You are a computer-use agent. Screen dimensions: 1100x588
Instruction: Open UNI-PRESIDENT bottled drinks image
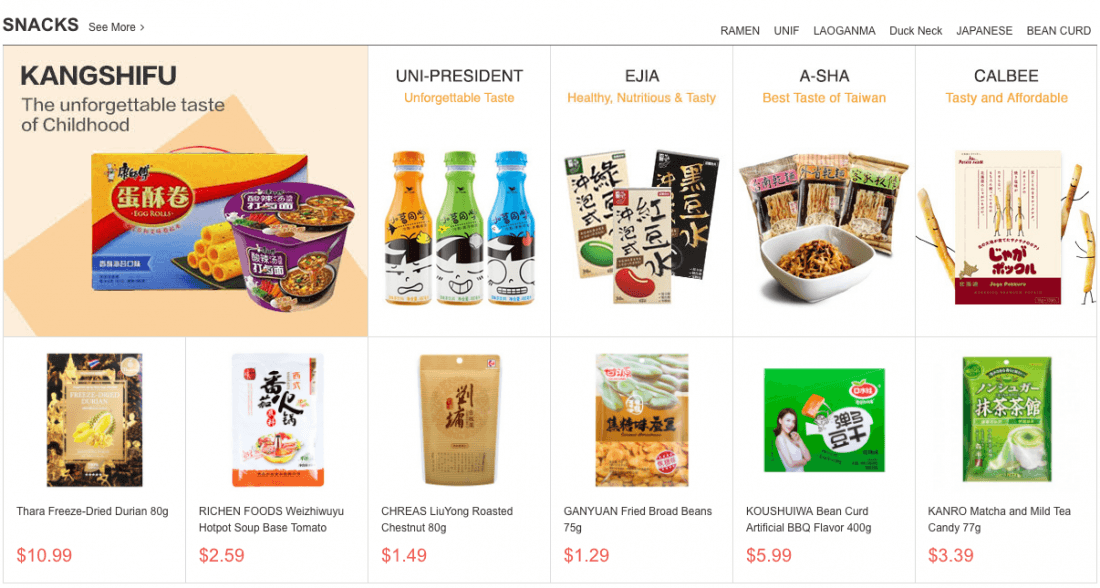[x=460, y=227]
